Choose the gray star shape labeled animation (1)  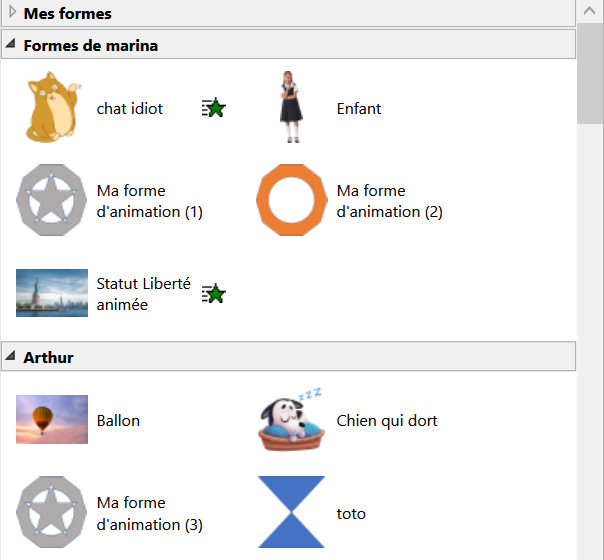(52, 201)
